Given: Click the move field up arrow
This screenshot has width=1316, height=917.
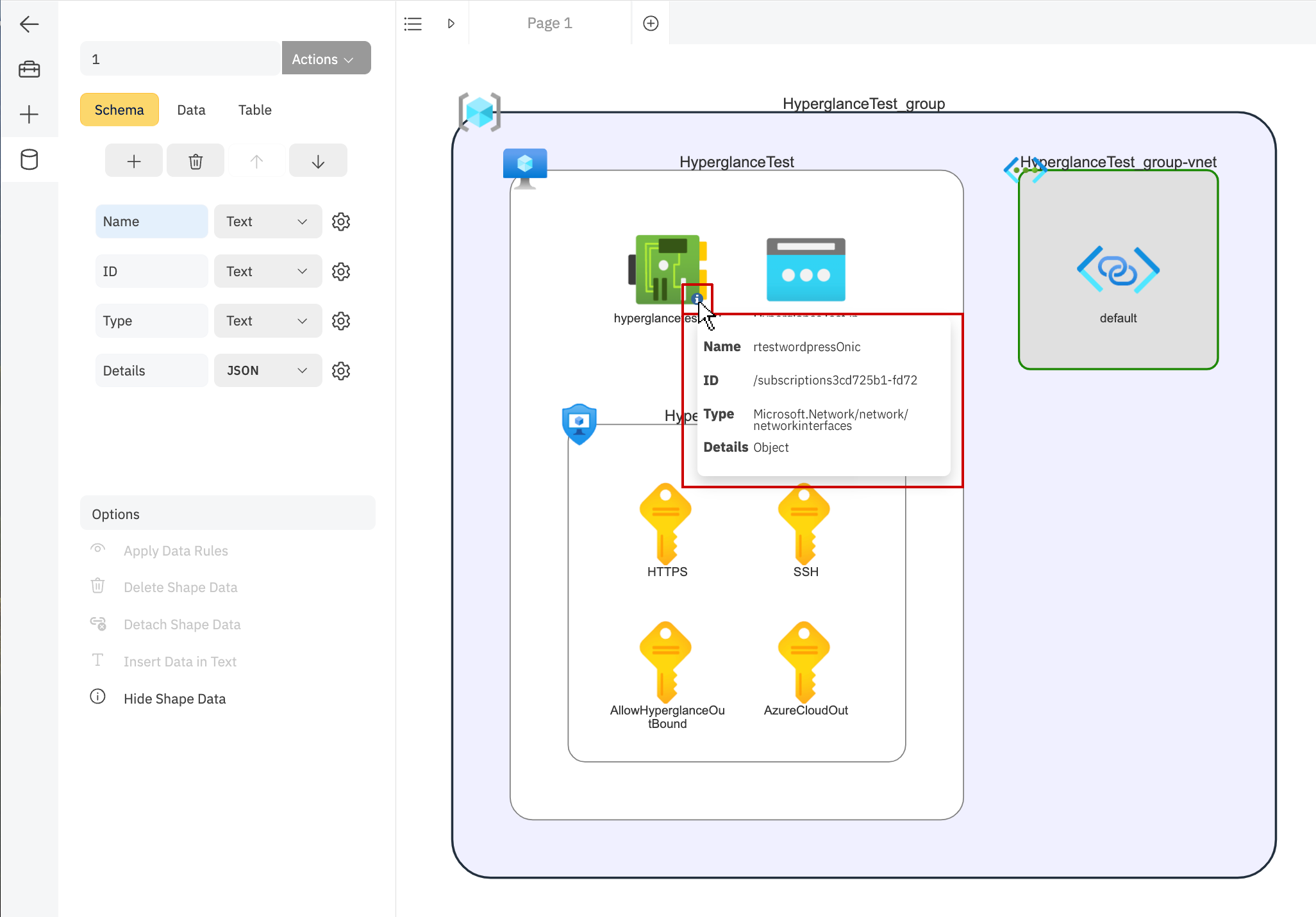Looking at the screenshot, I should pyautogui.click(x=257, y=161).
